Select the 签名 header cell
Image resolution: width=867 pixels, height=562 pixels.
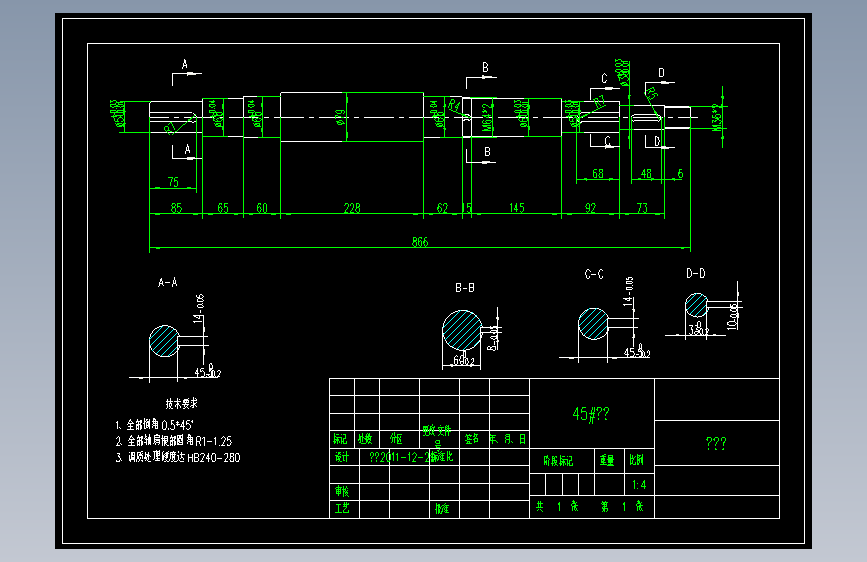[x=472, y=439]
